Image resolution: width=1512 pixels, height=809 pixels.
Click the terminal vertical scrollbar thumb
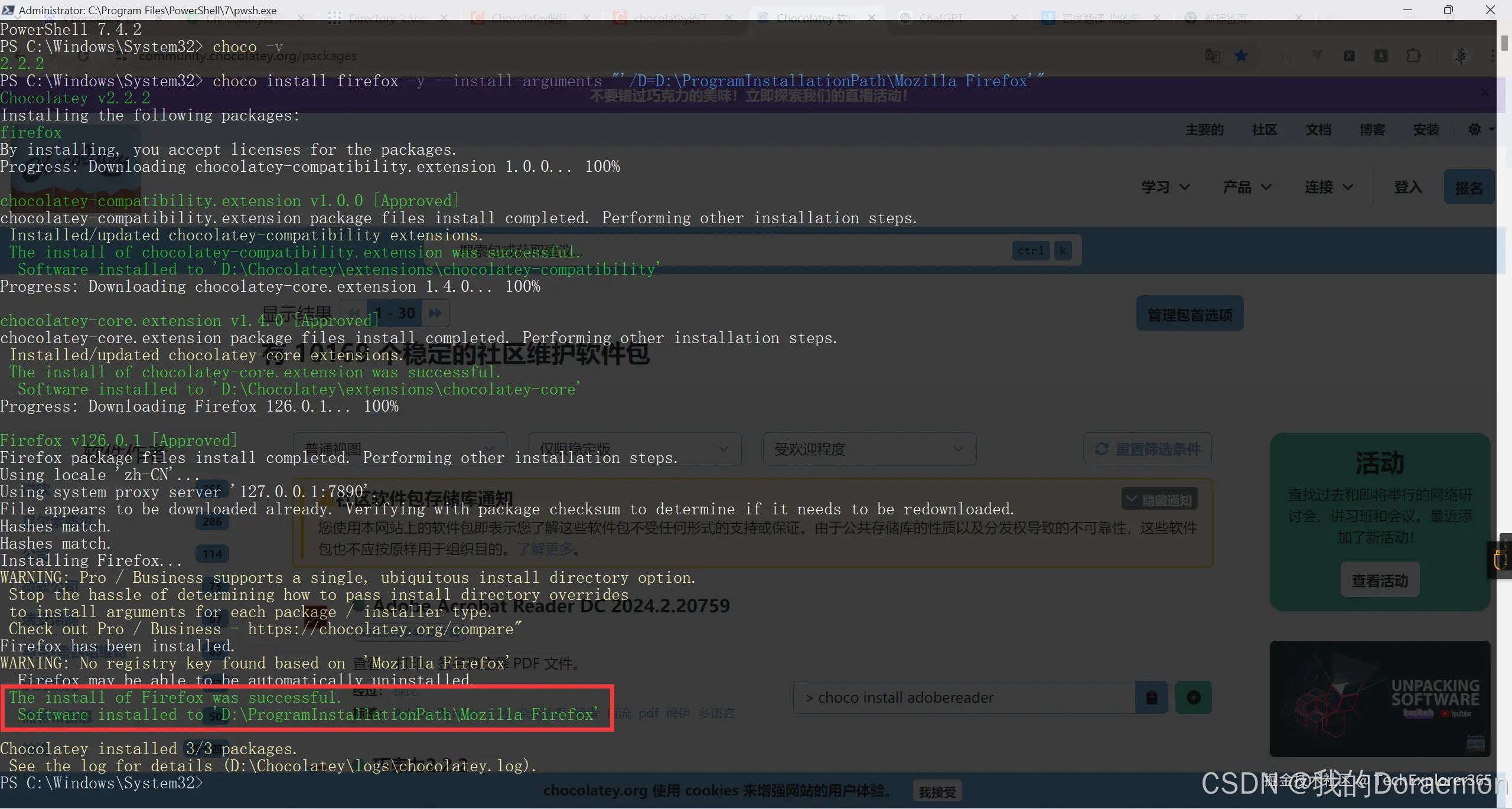click(x=1504, y=43)
